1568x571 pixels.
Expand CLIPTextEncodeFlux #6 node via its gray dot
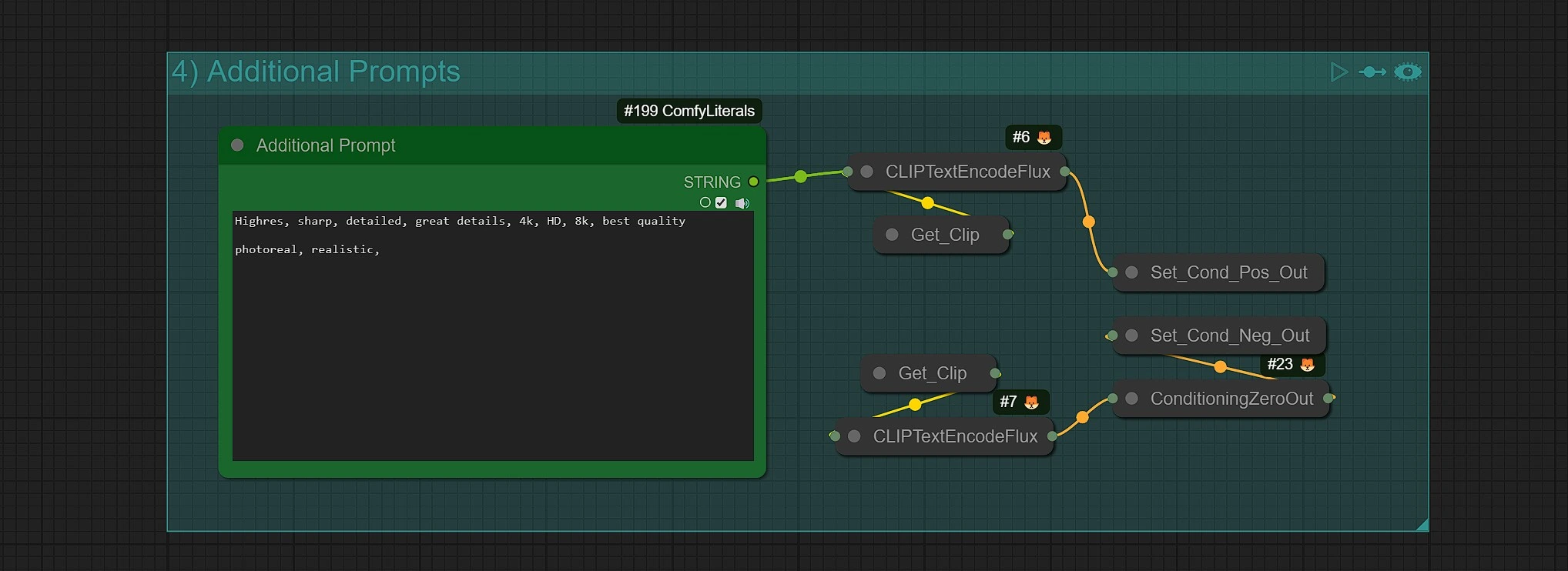pos(866,172)
